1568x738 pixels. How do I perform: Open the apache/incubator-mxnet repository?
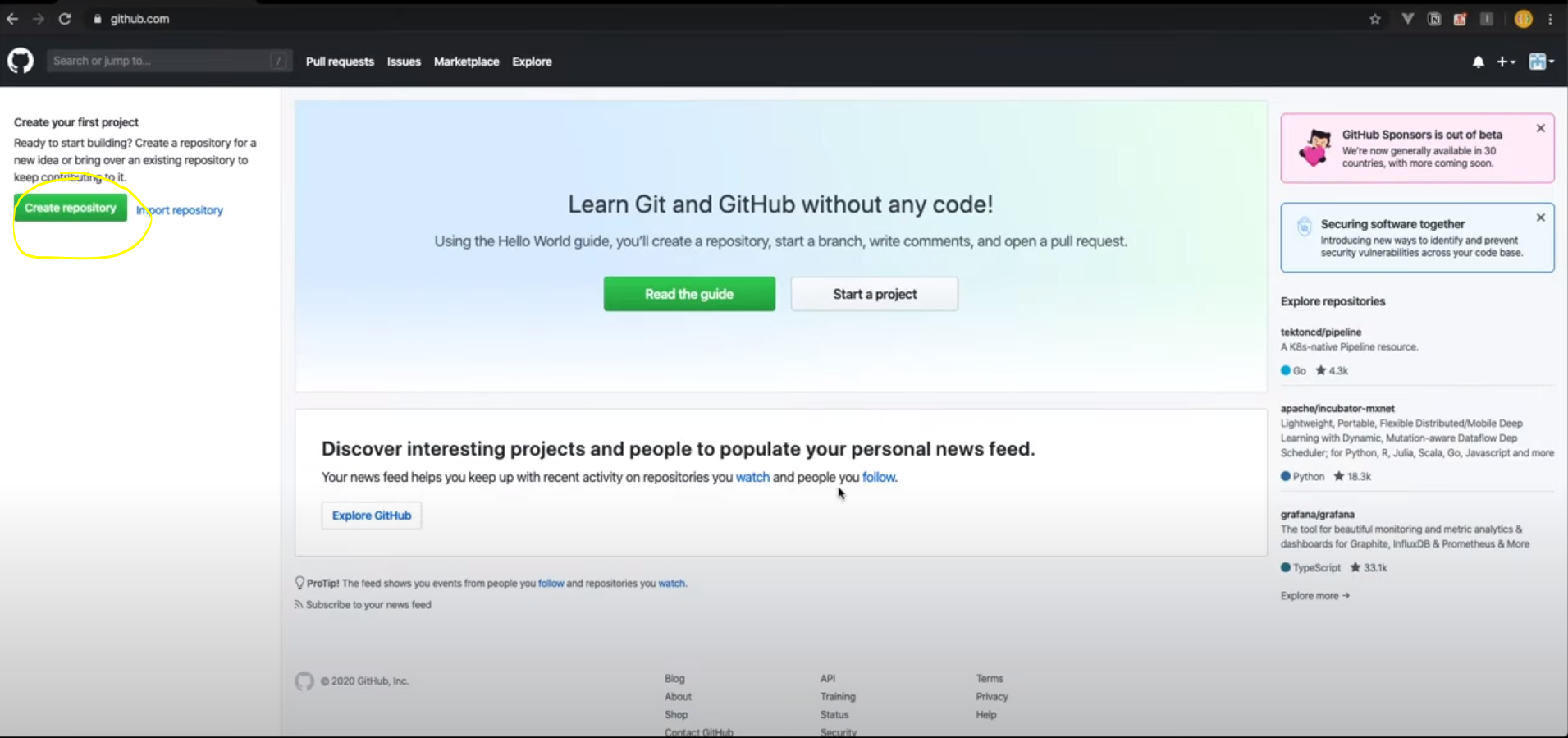click(x=1337, y=409)
